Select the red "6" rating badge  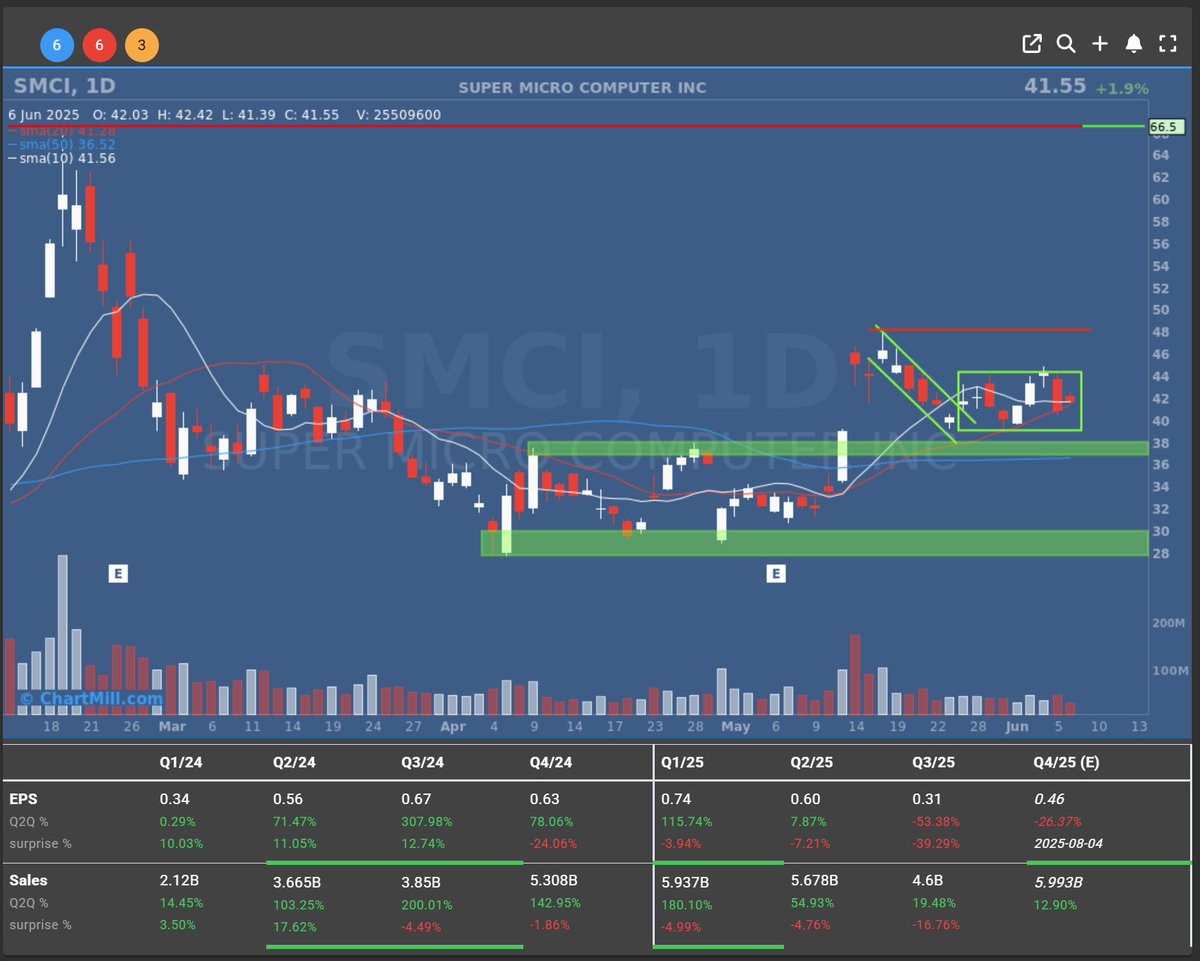(99, 45)
